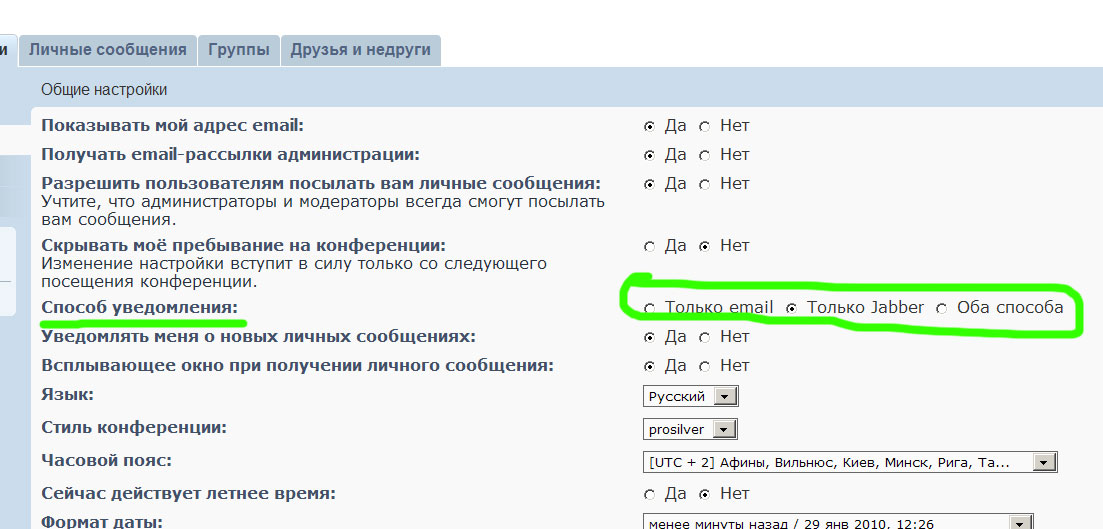Open the Друзья и недруги tab
1103x529 pixels.
pyautogui.click(x=360, y=50)
